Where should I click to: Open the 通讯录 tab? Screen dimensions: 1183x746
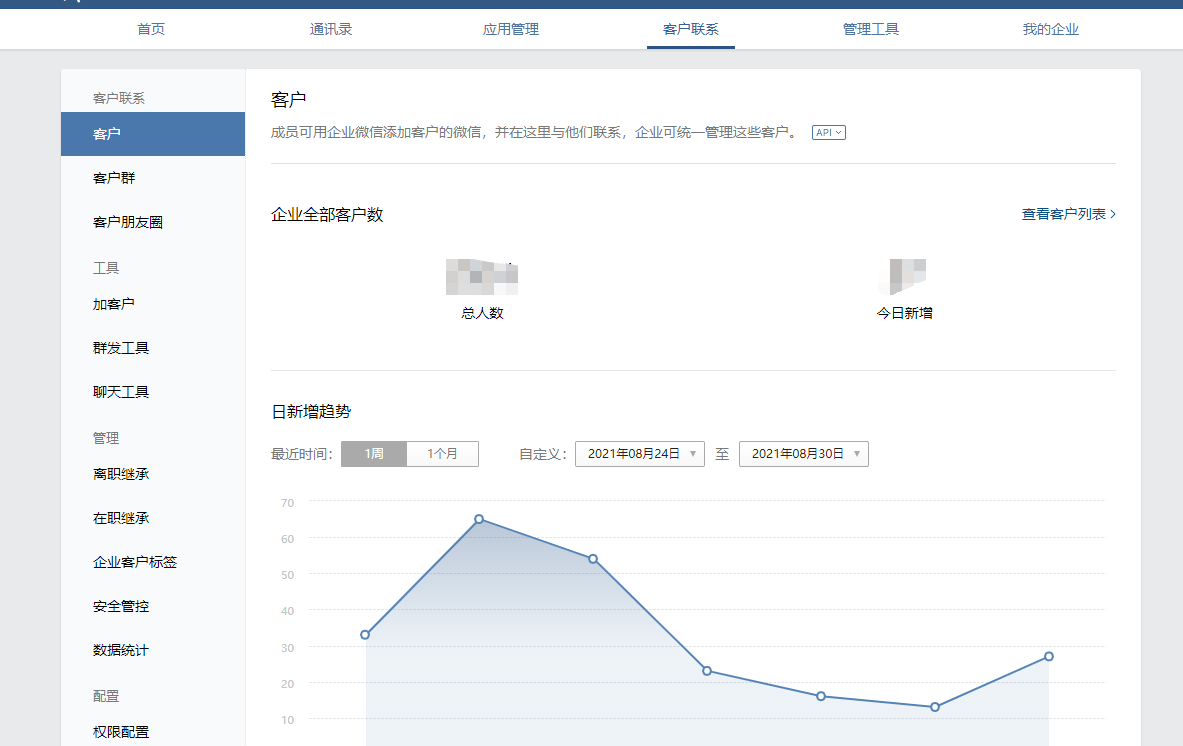pyautogui.click(x=331, y=29)
